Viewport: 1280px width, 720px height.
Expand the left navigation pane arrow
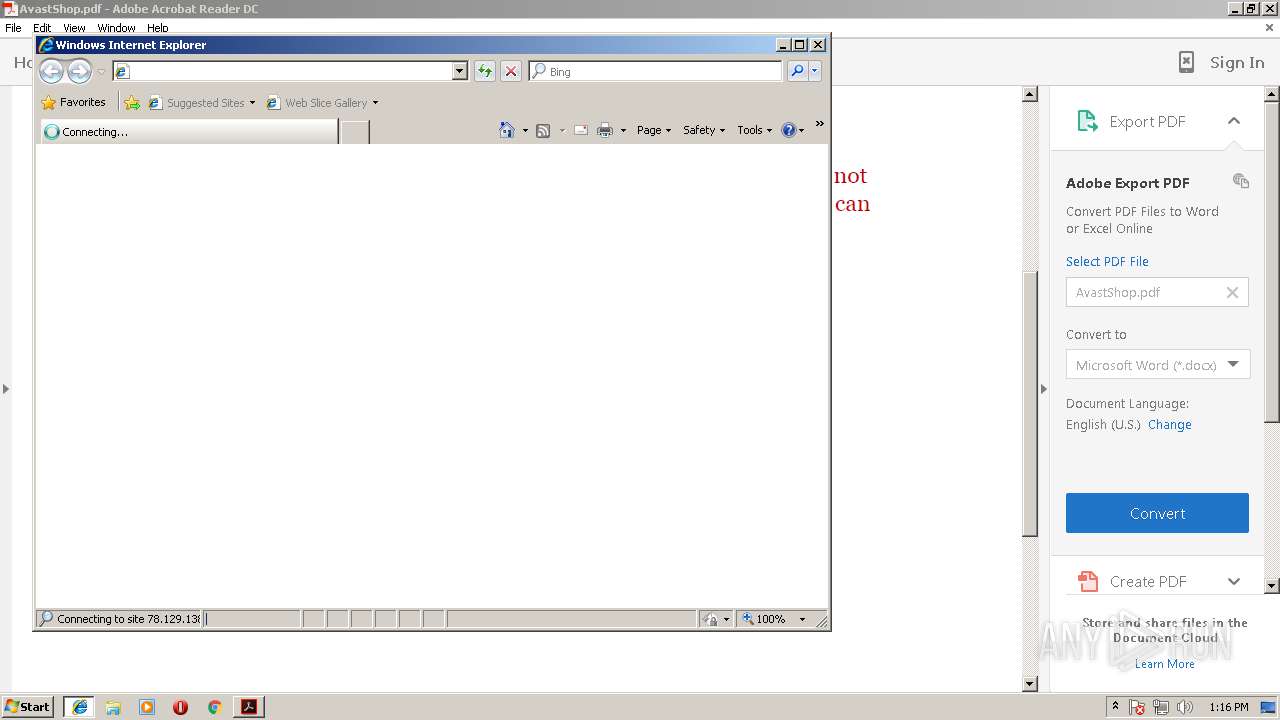[x=6, y=388]
